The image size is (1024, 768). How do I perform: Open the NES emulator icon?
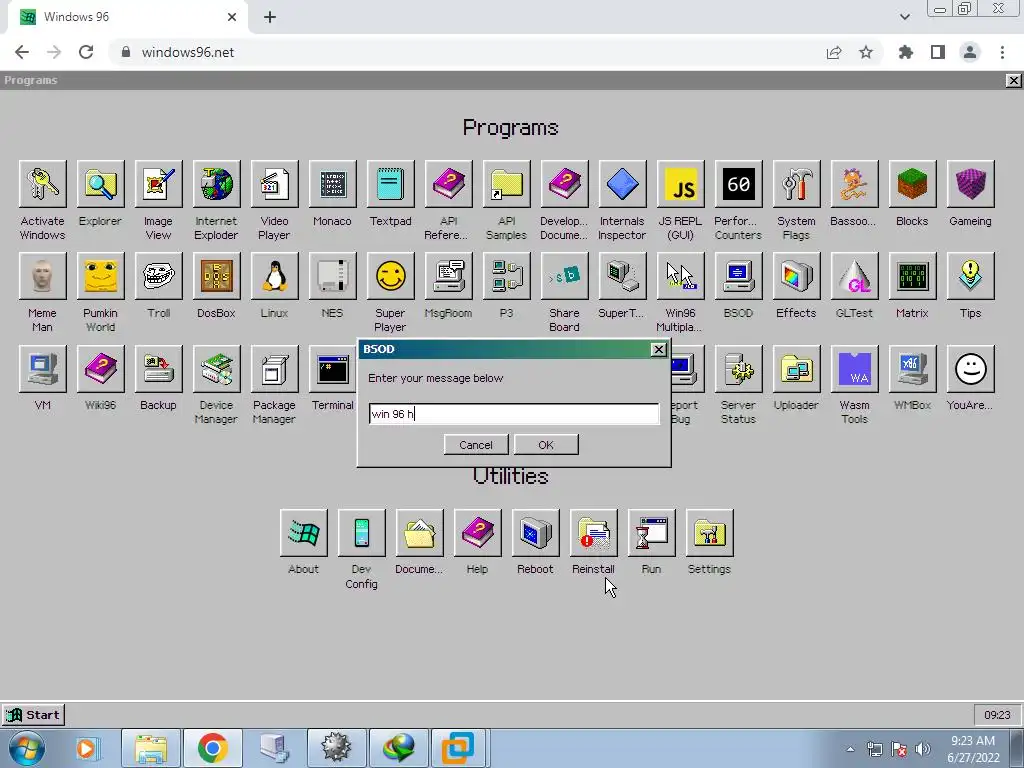tap(332, 276)
